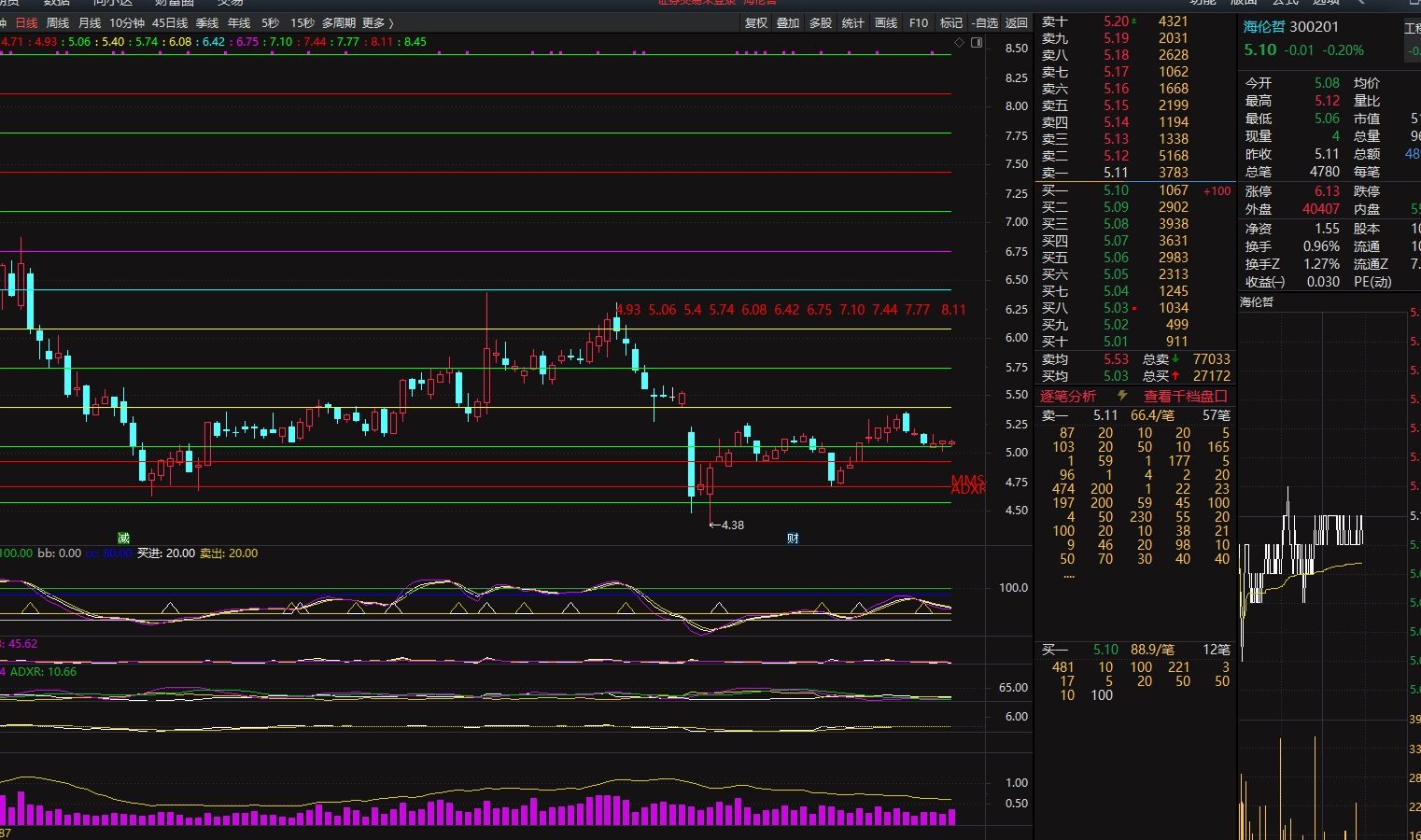Click the green down arrow next to 总卖
The width and height of the screenshot is (1421, 840).
[1175, 359]
